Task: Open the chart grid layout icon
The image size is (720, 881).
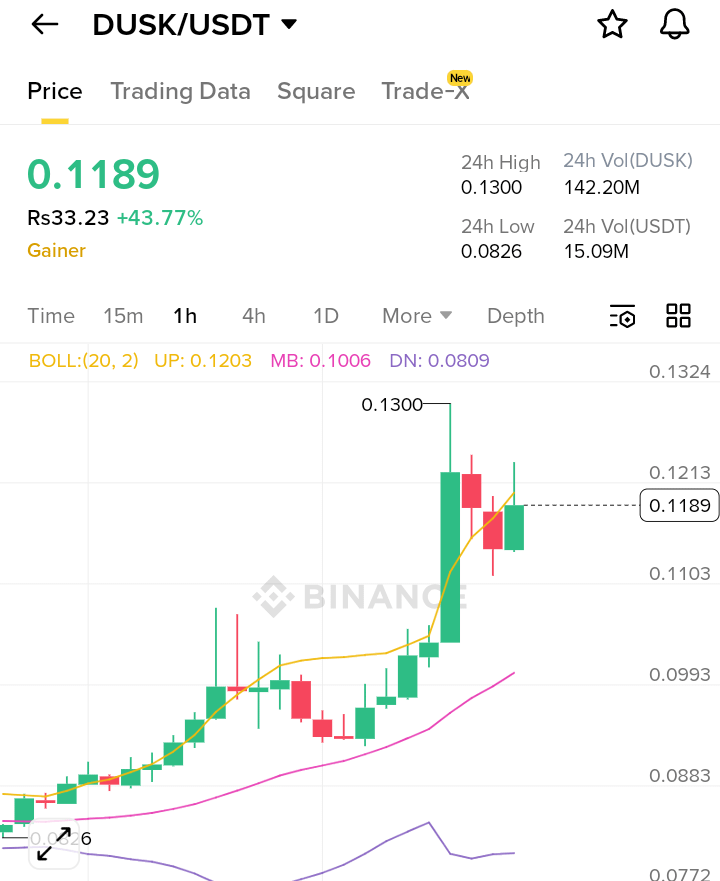Action: tap(678, 316)
